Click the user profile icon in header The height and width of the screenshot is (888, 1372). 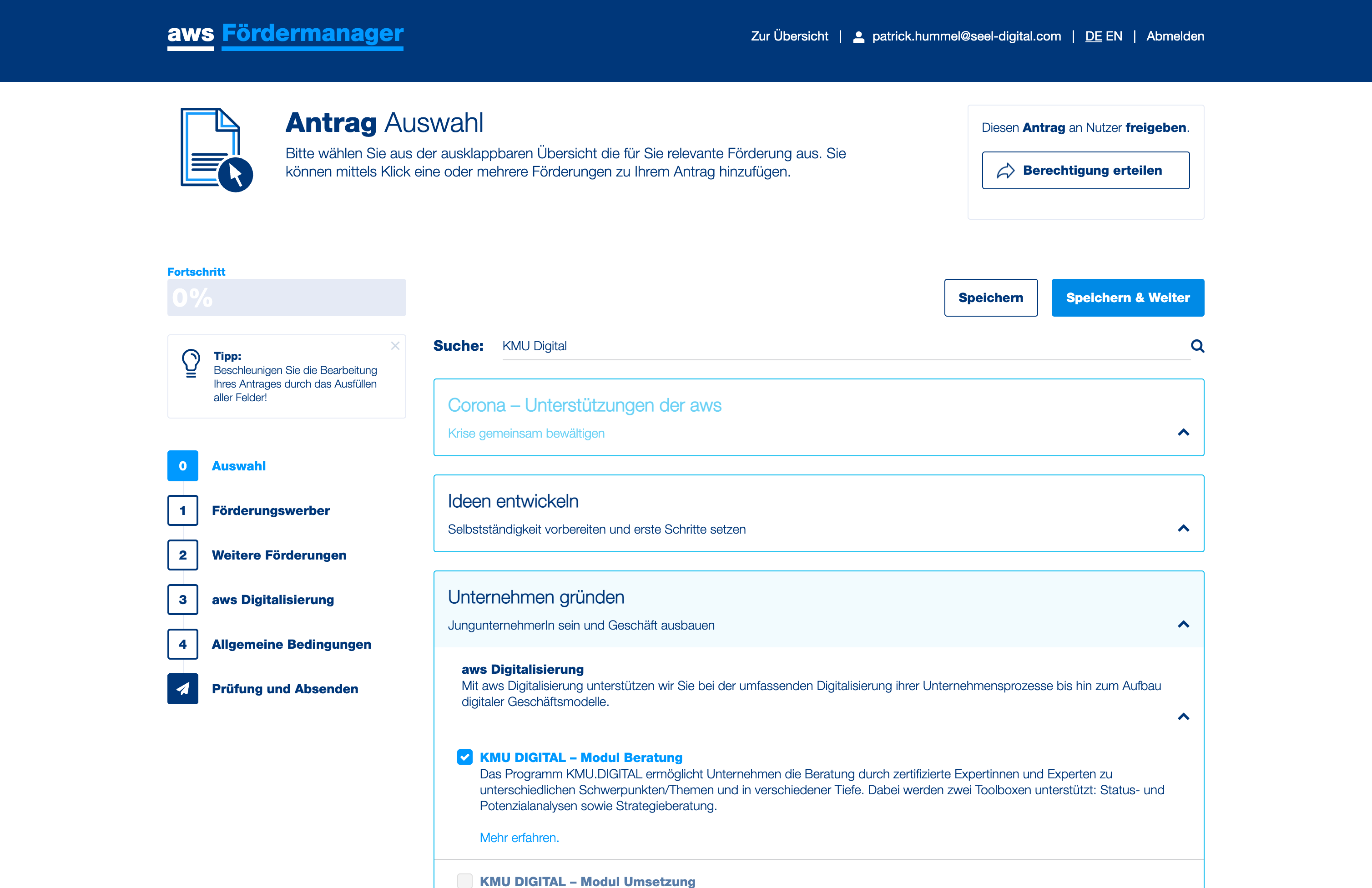(x=858, y=37)
